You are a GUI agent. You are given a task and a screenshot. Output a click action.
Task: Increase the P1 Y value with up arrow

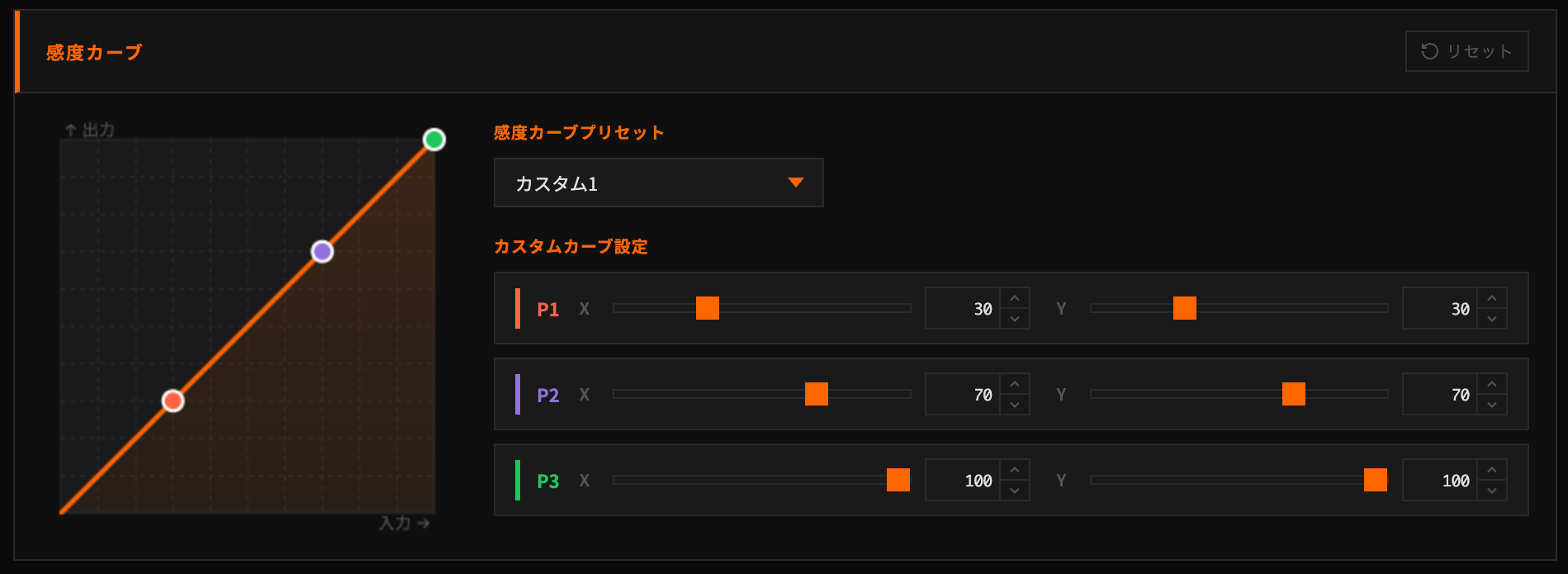pos(1492,298)
